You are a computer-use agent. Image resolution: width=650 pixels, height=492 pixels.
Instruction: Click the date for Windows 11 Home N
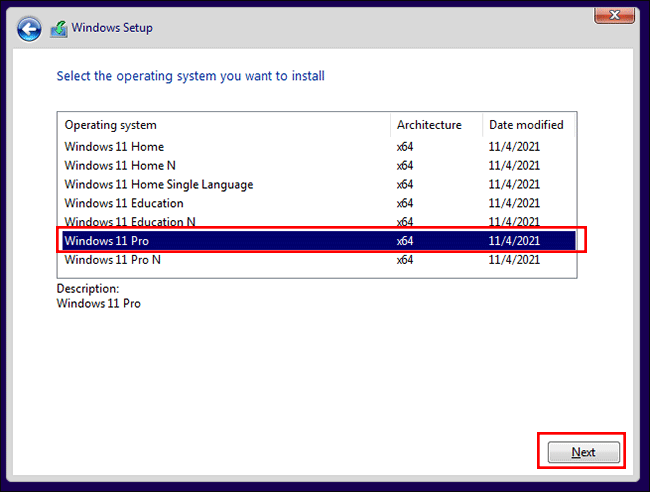pyautogui.click(x=514, y=166)
